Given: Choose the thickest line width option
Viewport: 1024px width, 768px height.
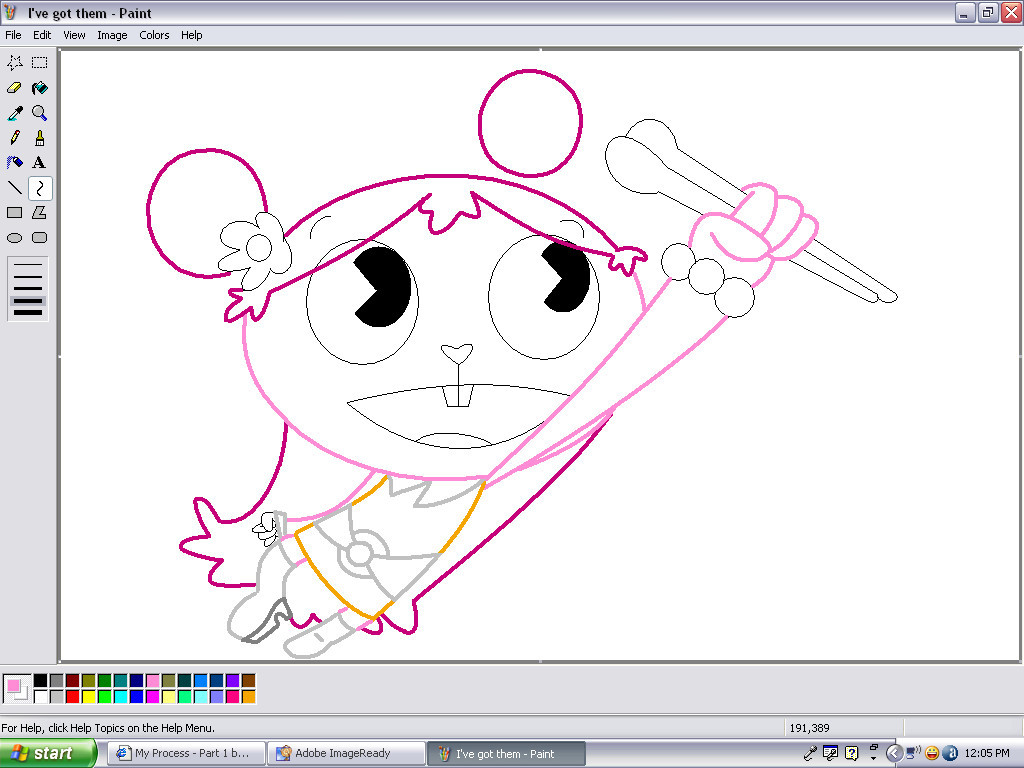Looking at the screenshot, I should pos(27,313).
